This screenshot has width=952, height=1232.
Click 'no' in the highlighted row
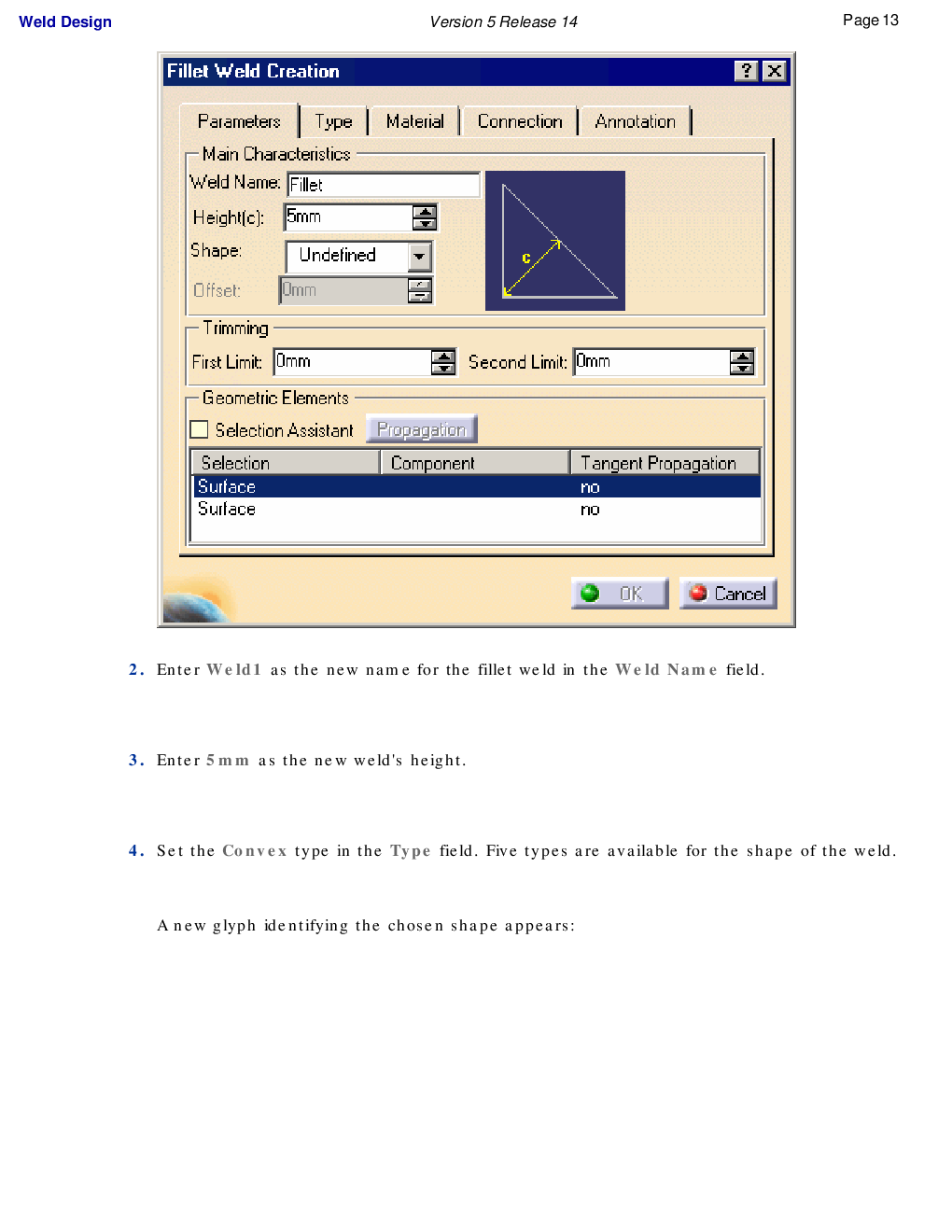click(590, 487)
